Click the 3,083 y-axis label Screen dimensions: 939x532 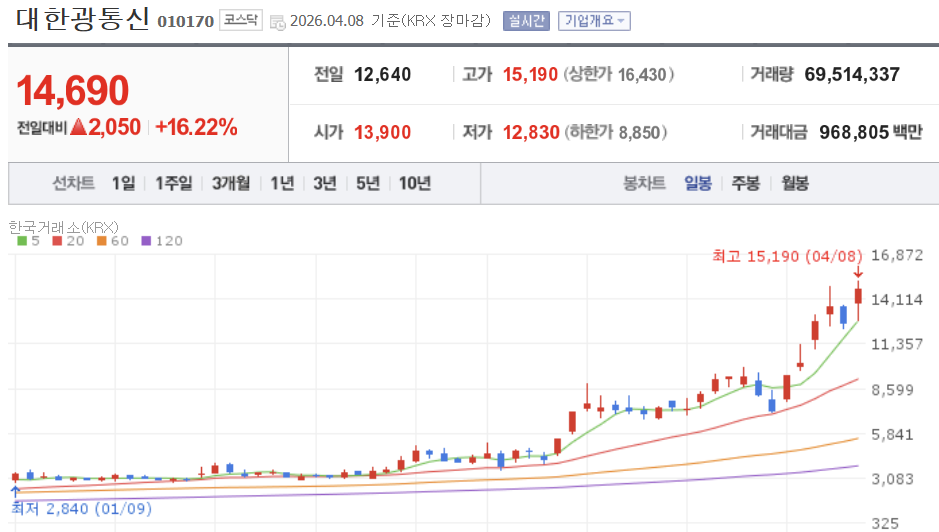(x=892, y=479)
